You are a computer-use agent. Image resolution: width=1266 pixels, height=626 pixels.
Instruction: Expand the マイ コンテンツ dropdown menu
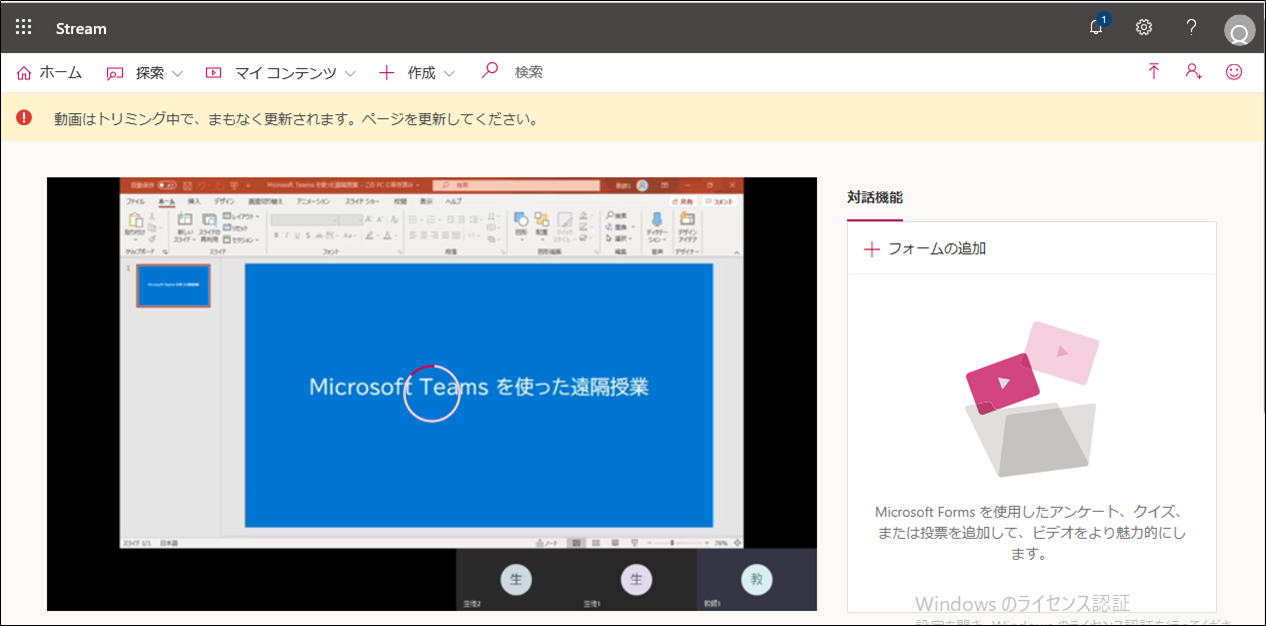[281, 72]
